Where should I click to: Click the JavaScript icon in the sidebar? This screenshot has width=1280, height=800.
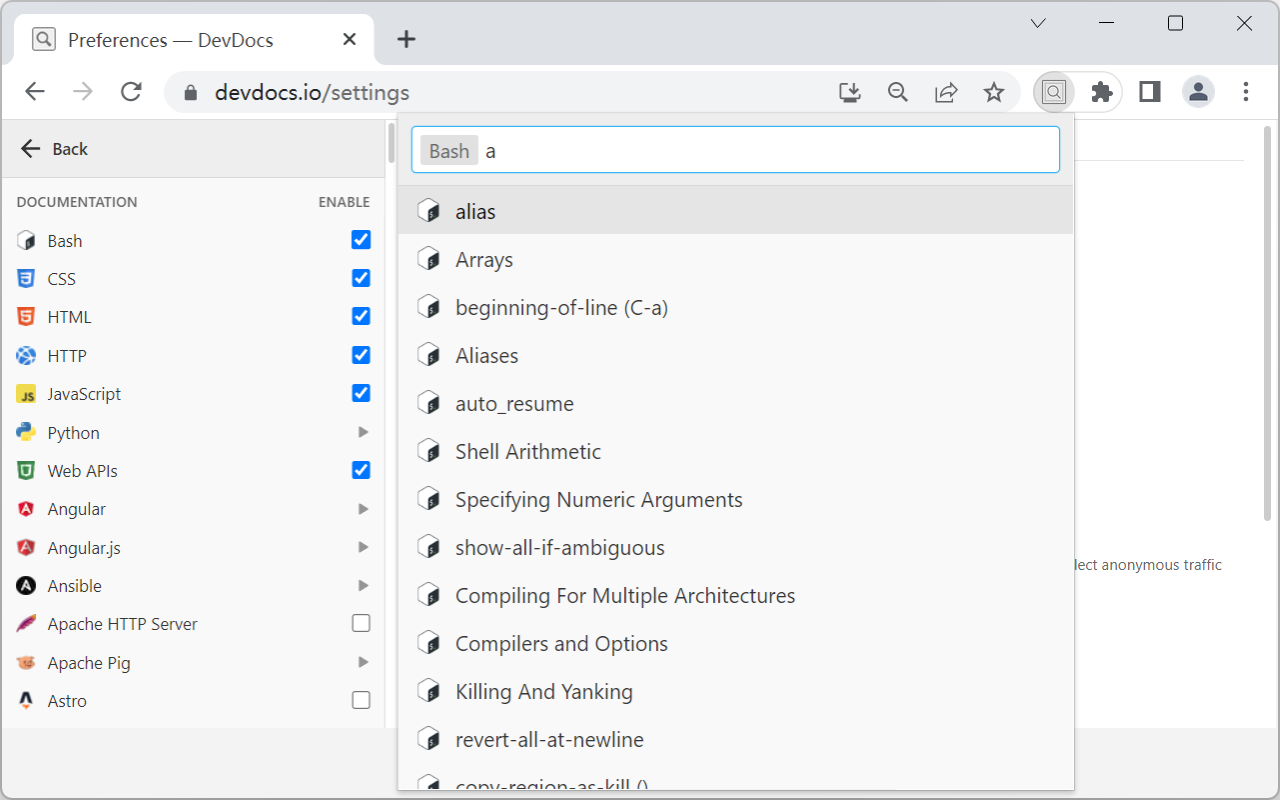coord(25,393)
